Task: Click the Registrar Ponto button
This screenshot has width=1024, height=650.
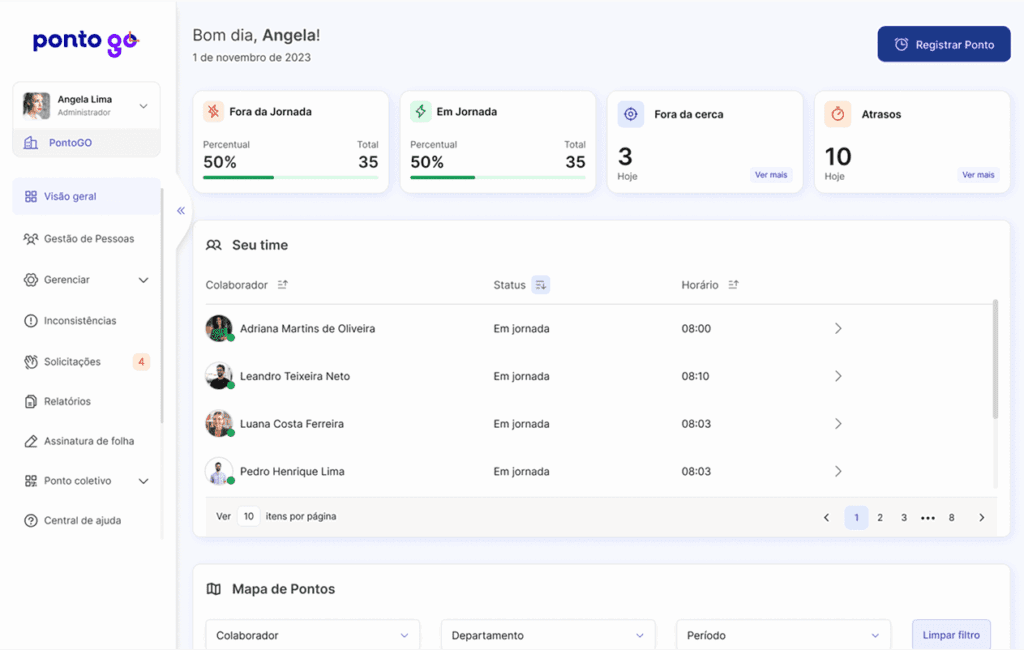Action: (943, 45)
